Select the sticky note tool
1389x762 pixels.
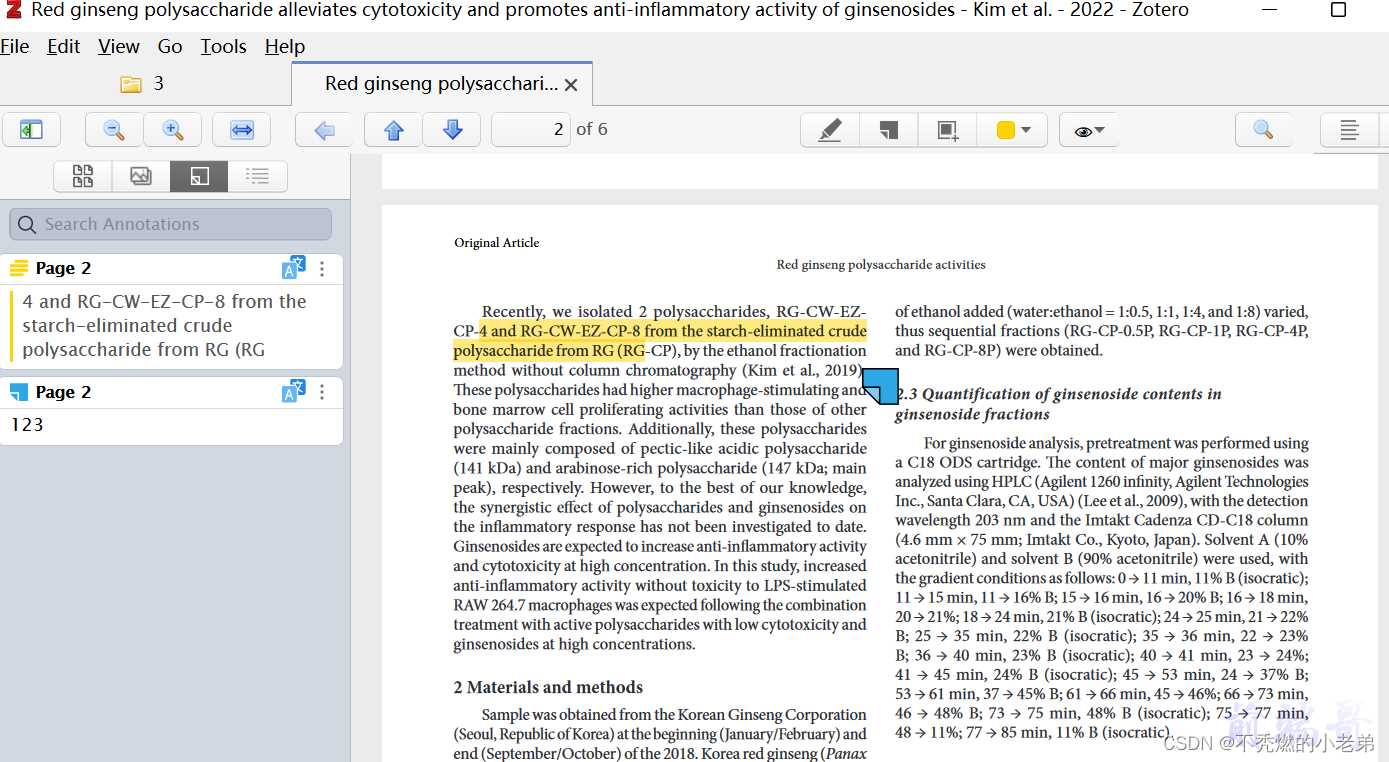[x=889, y=130]
